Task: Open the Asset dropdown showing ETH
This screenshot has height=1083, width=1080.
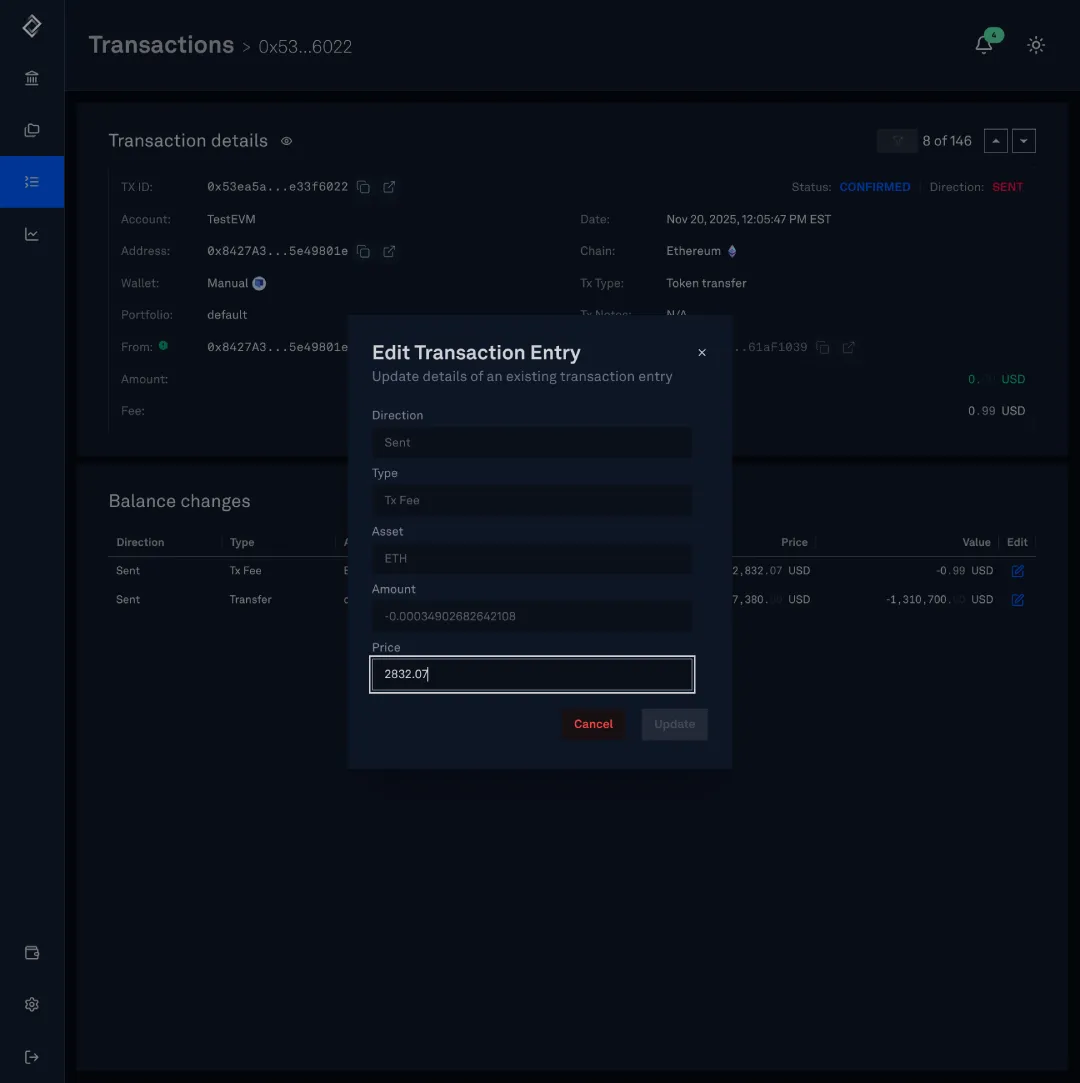Action: pos(531,558)
